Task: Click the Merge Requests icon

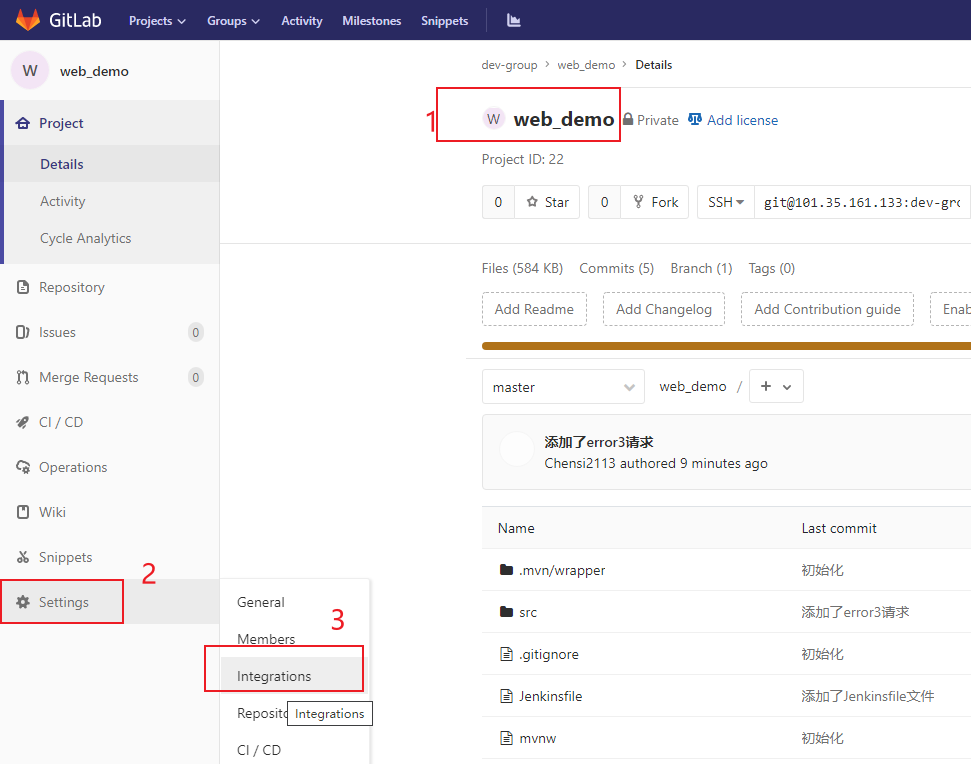Action: click(x=23, y=377)
